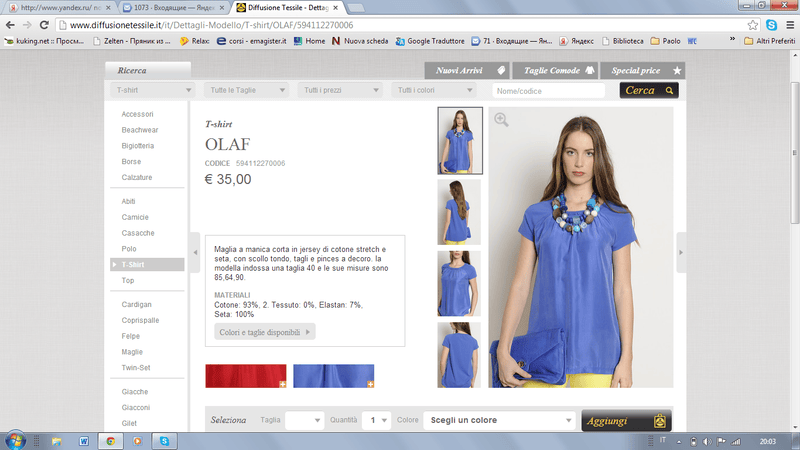Select first front-view thumbnail
The height and width of the screenshot is (450, 800).
pyautogui.click(x=460, y=140)
